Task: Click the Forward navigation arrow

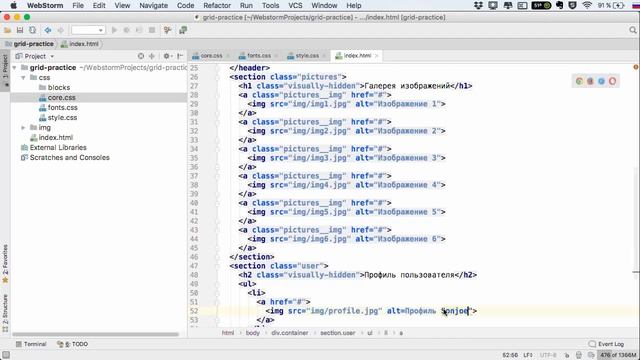Action: (x=60, y=30)
